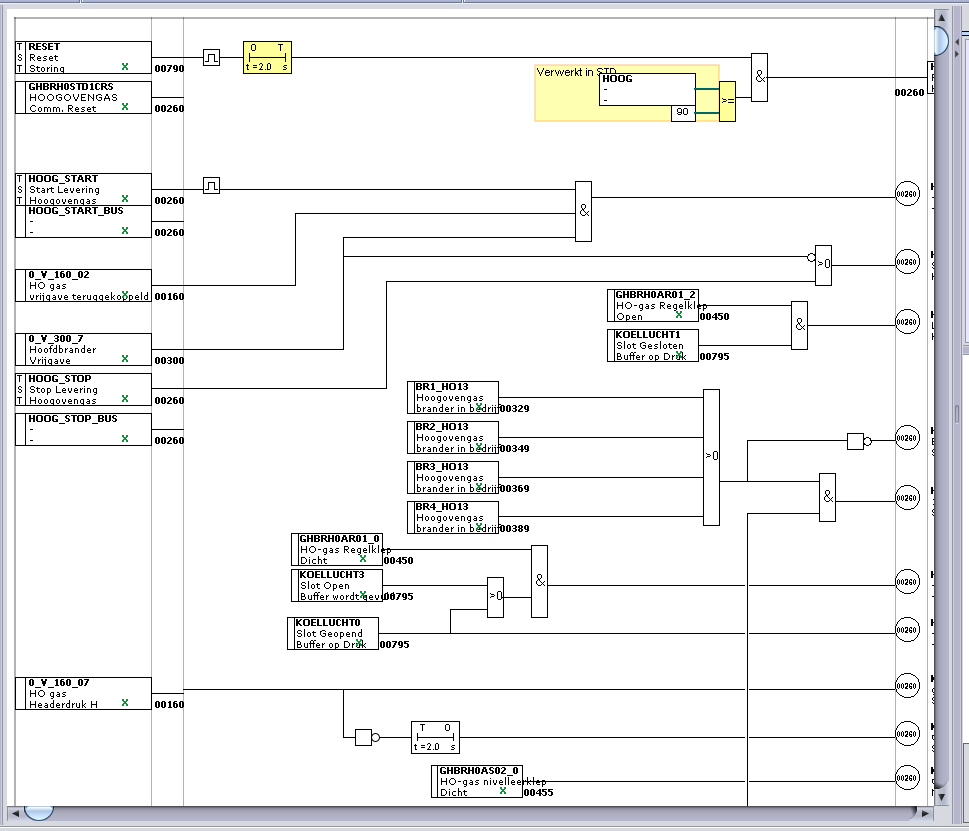Image resolution: width=969 pixels, height=831 pixels.
Task: Select the OR gate joining the BR1–BR4 burners
Action: (x=711, y=457)
